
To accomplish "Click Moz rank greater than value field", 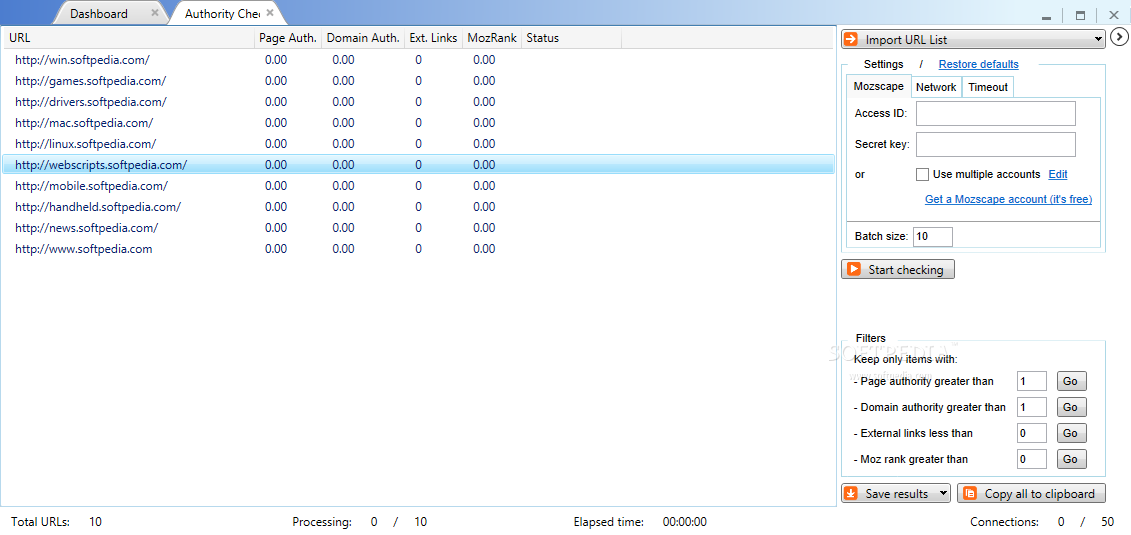I will pos(1031,459).
